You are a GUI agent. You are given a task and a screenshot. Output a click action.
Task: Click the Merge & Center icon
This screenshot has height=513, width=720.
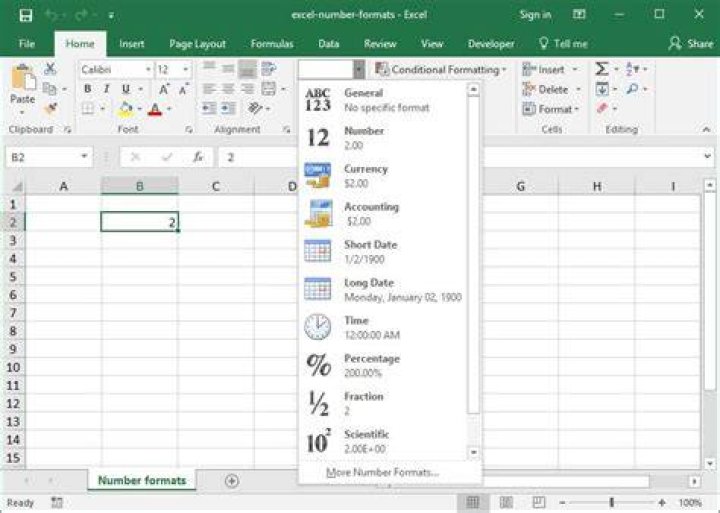[268, 89]
